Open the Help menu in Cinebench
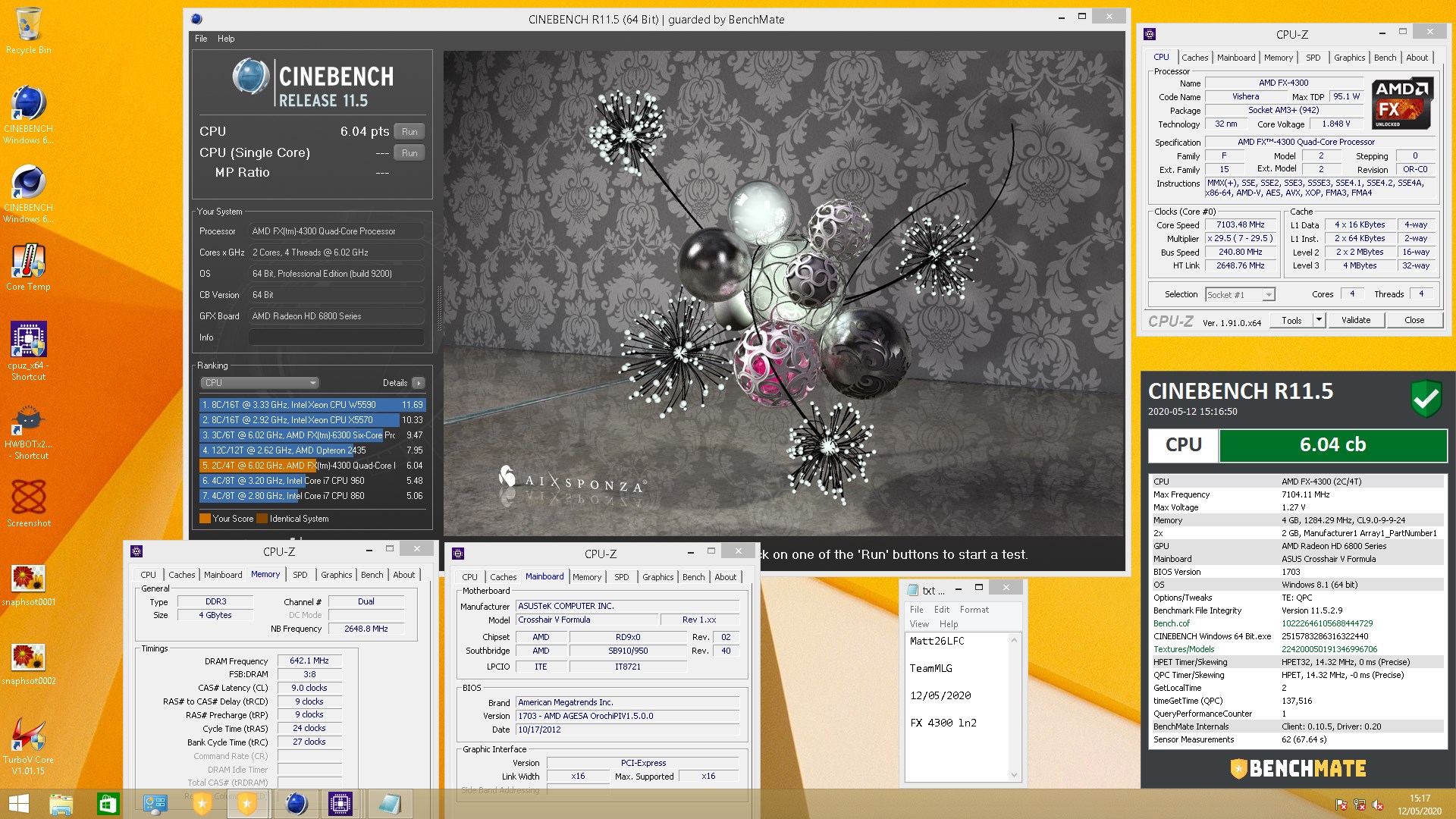 226,39
